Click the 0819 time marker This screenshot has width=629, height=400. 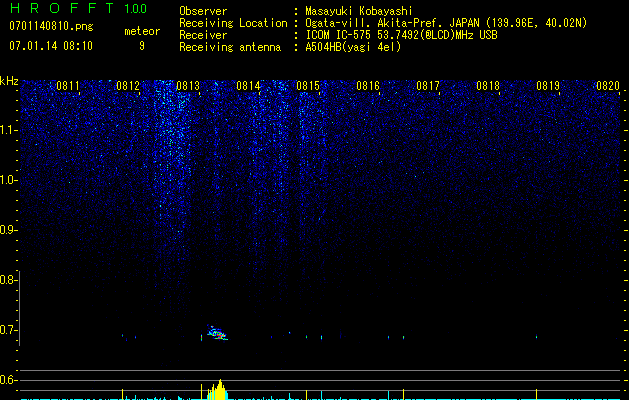548,86
